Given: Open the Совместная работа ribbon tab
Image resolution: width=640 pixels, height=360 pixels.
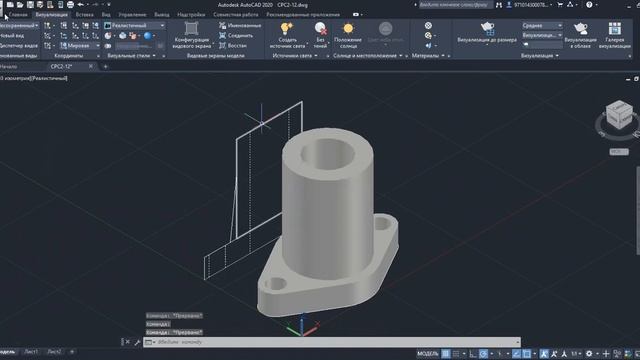Looking at the screenshot, I should (236, 15).
